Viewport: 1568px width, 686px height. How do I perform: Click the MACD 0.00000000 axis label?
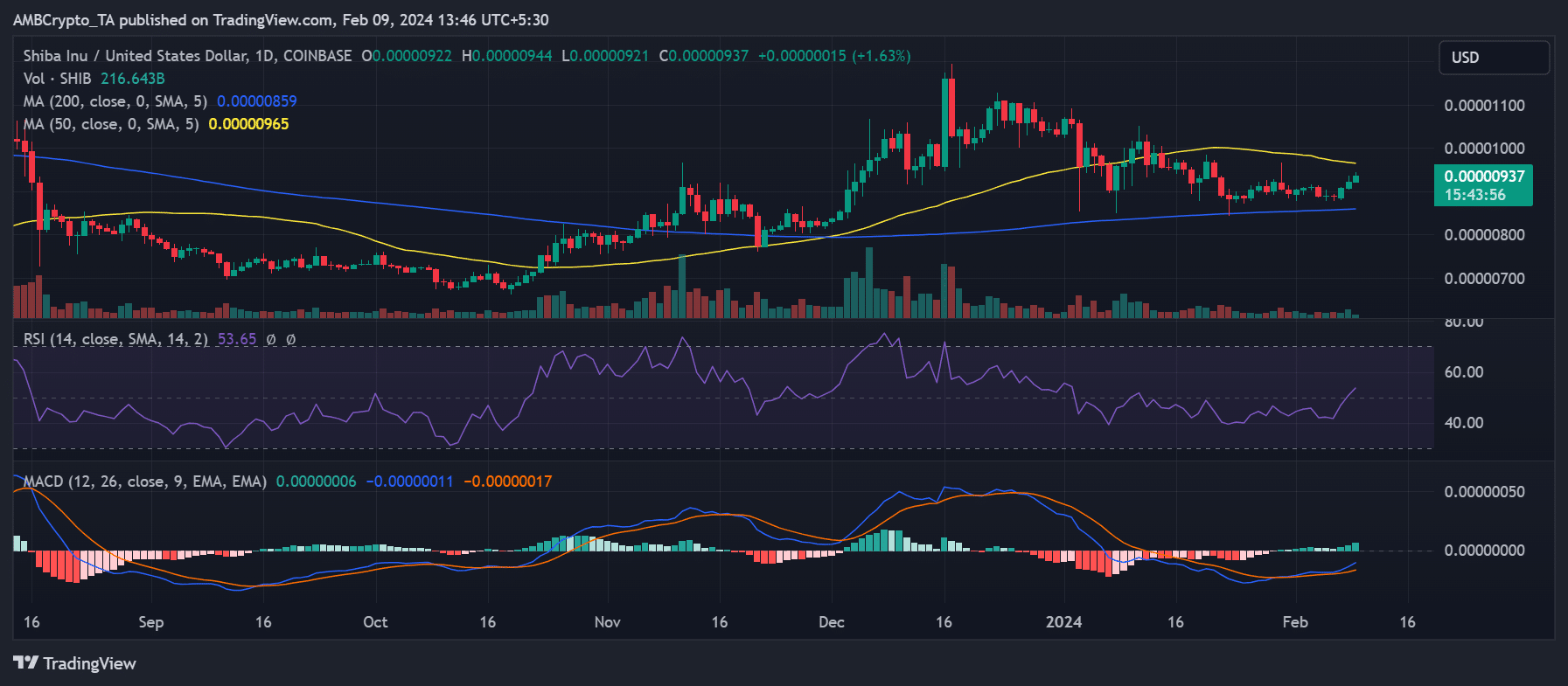tap(1485, 551)
